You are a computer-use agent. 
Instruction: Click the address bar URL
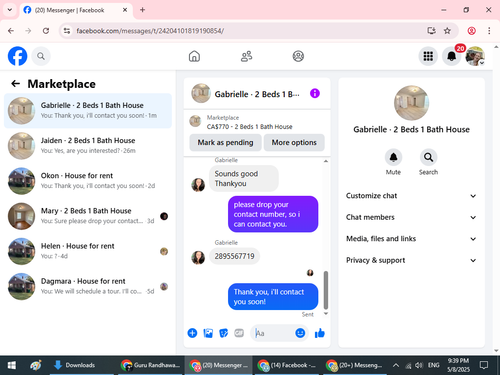pyautogui.click(x=150, y=31)
